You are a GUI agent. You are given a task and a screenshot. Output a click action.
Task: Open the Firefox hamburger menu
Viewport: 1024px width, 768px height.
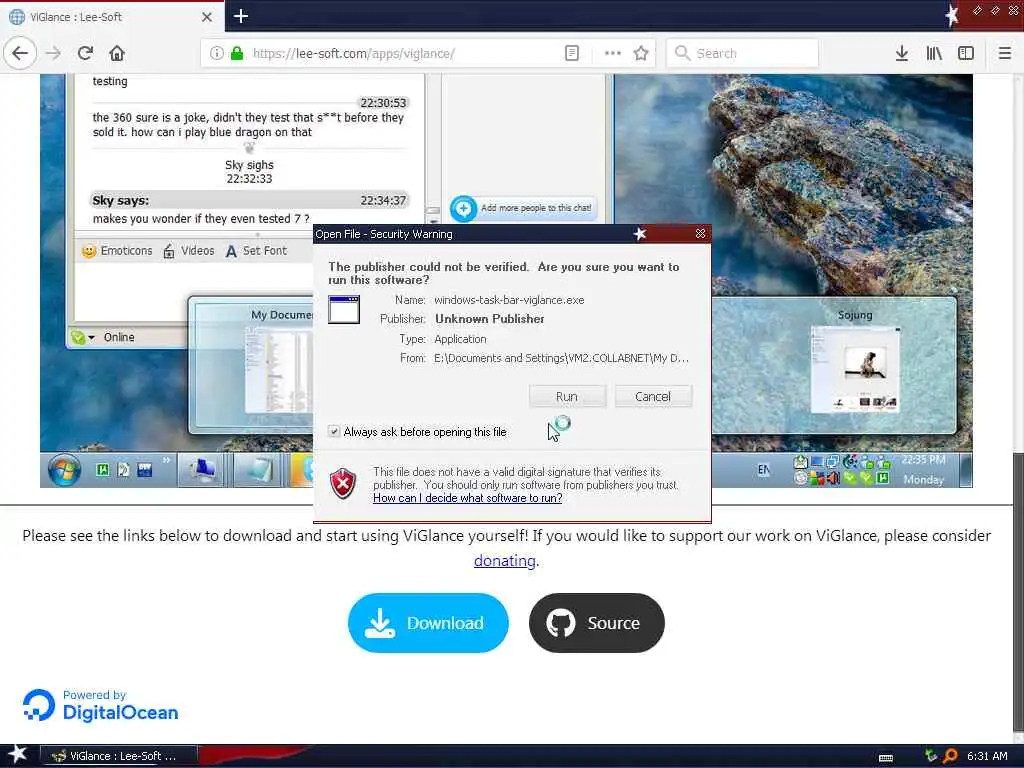point(1005,53)
